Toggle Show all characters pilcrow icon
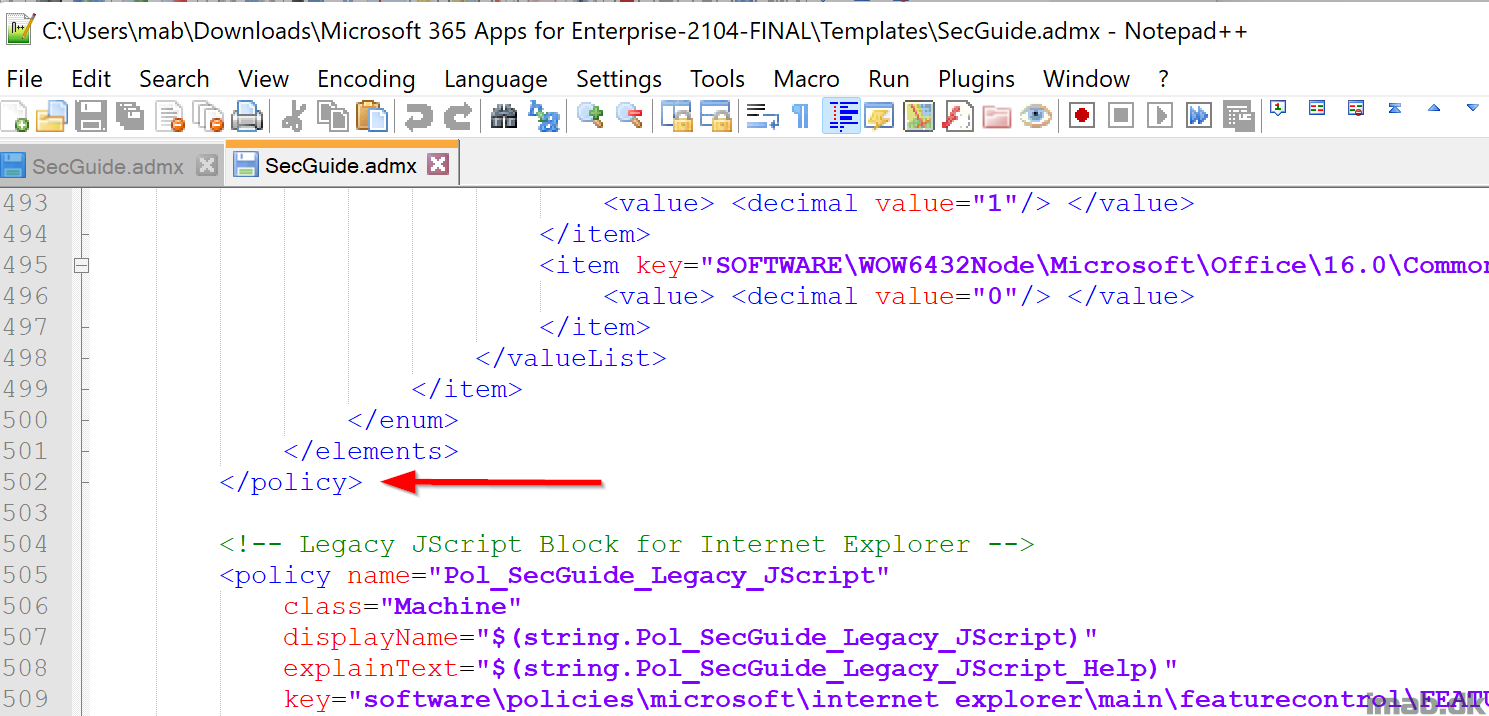The image size is (1489, 716). pyautogui.click(x=801, y=116)
